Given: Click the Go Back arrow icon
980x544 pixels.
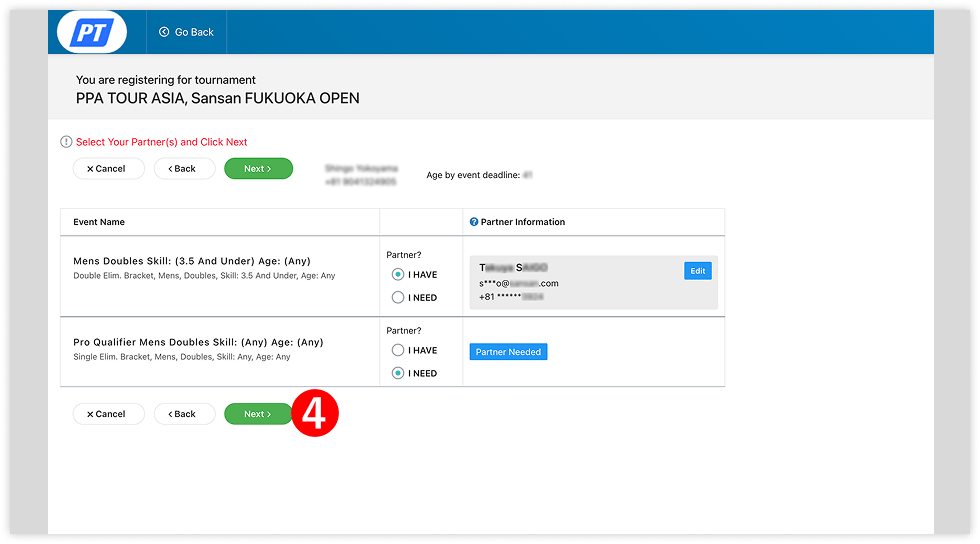Looking at the screenshot, I should click(164, 32).
